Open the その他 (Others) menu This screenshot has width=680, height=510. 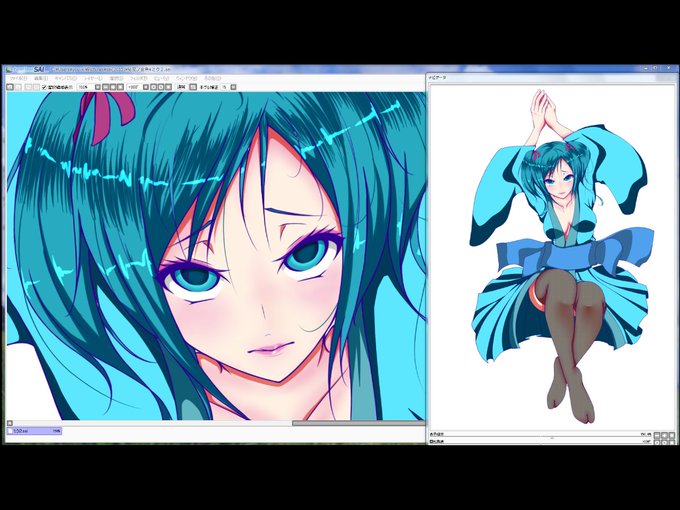pyautogui.click(x=212, y=78)
